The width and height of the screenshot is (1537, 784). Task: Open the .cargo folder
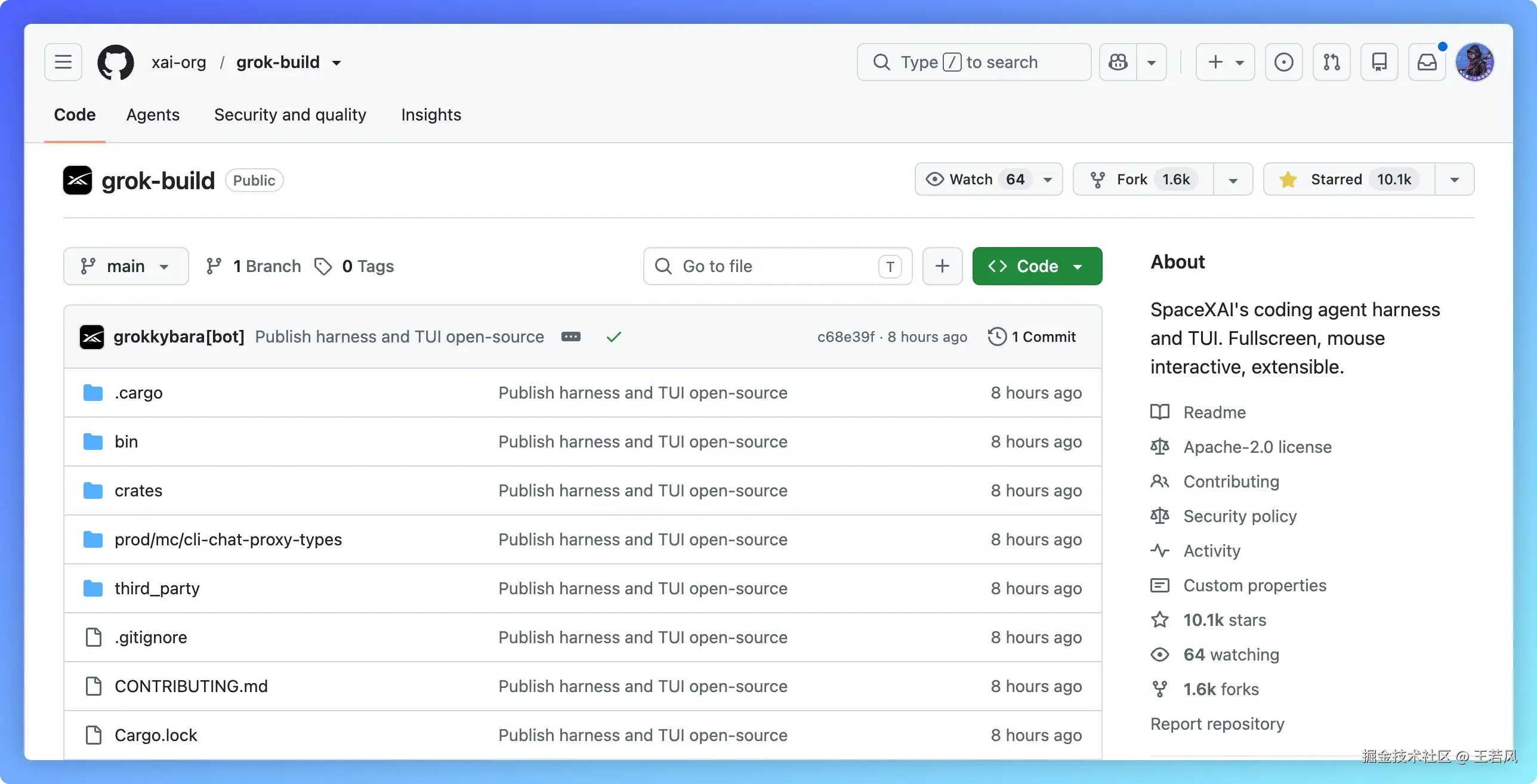click(x=138, y=393)
